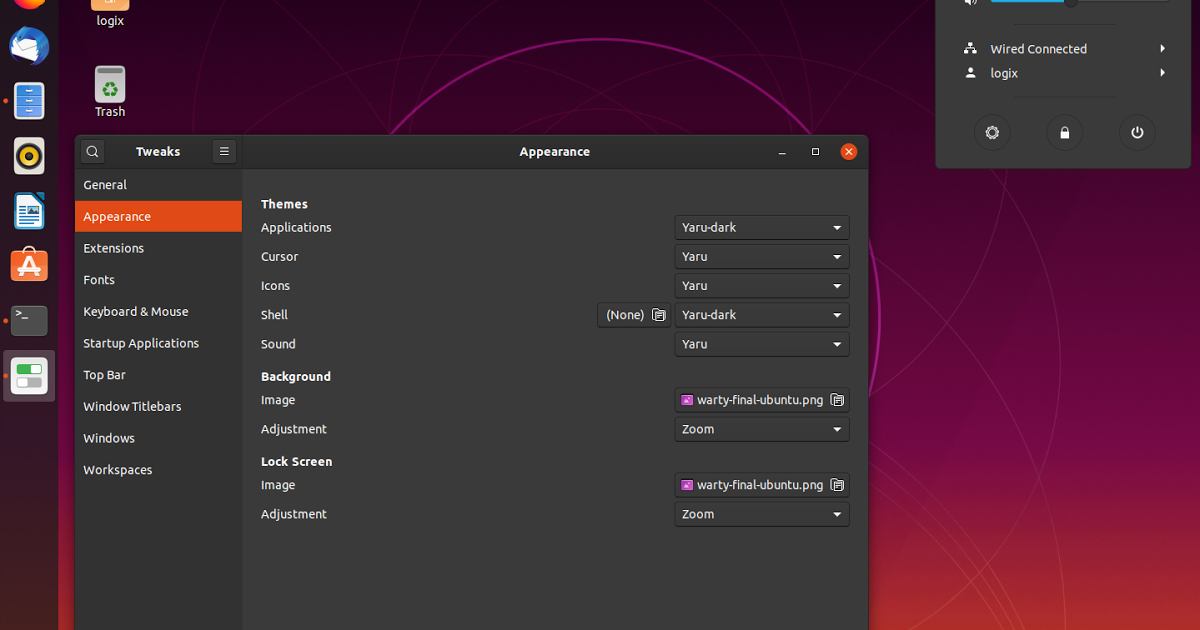Viewport: 1200px width, 630px height.
Task: Choose the Background image file button
Action: pyautogui.click(x=761, y=400)
